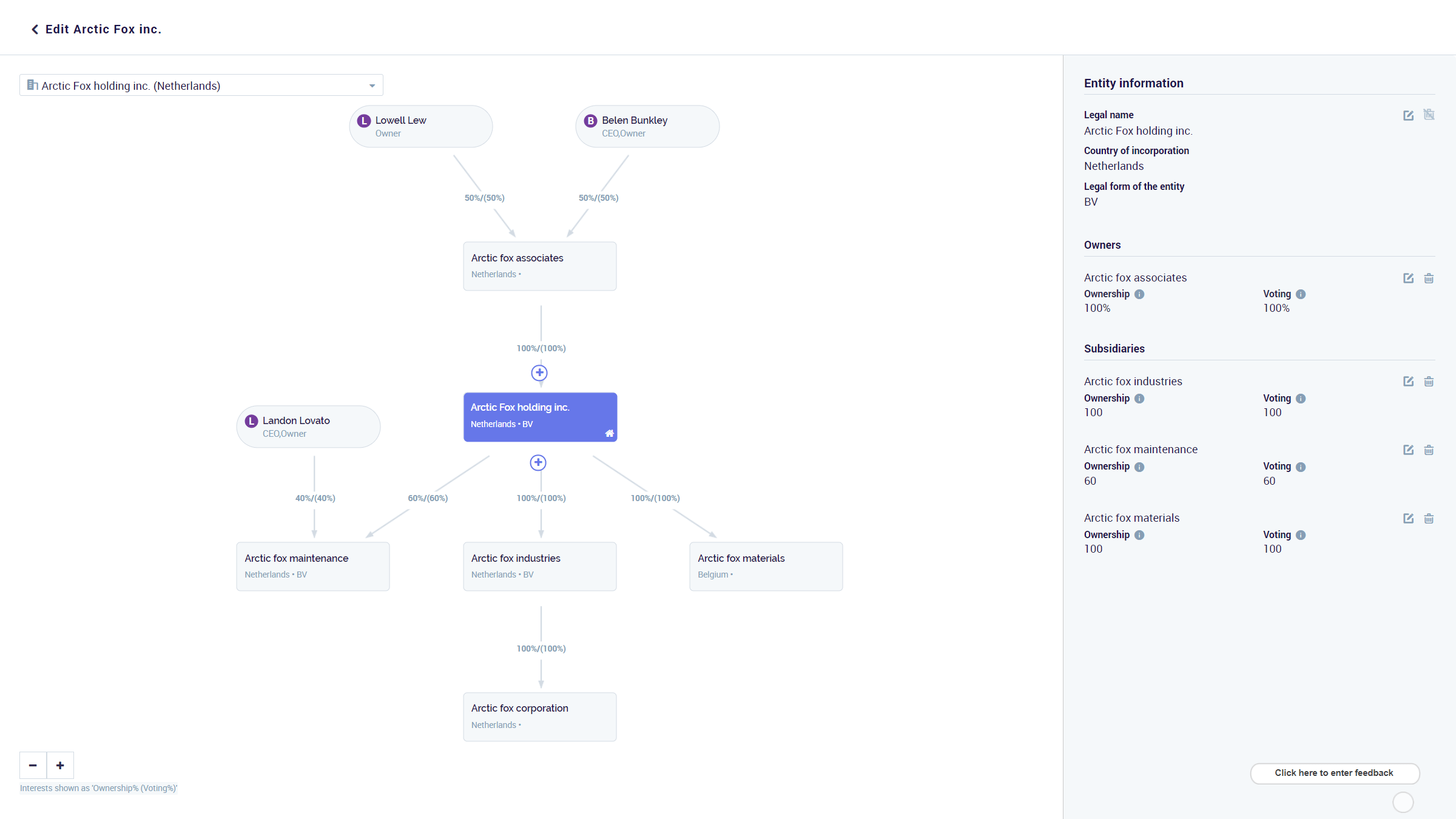Edit the Arctic fox industries subsidiary

1408,381
